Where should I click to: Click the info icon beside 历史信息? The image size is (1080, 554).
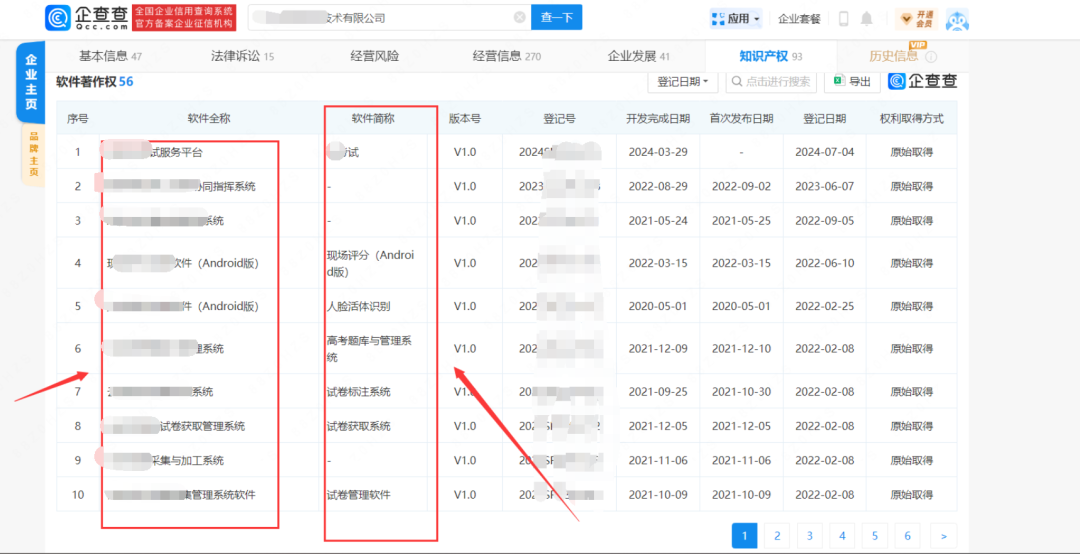pos(931,57)
